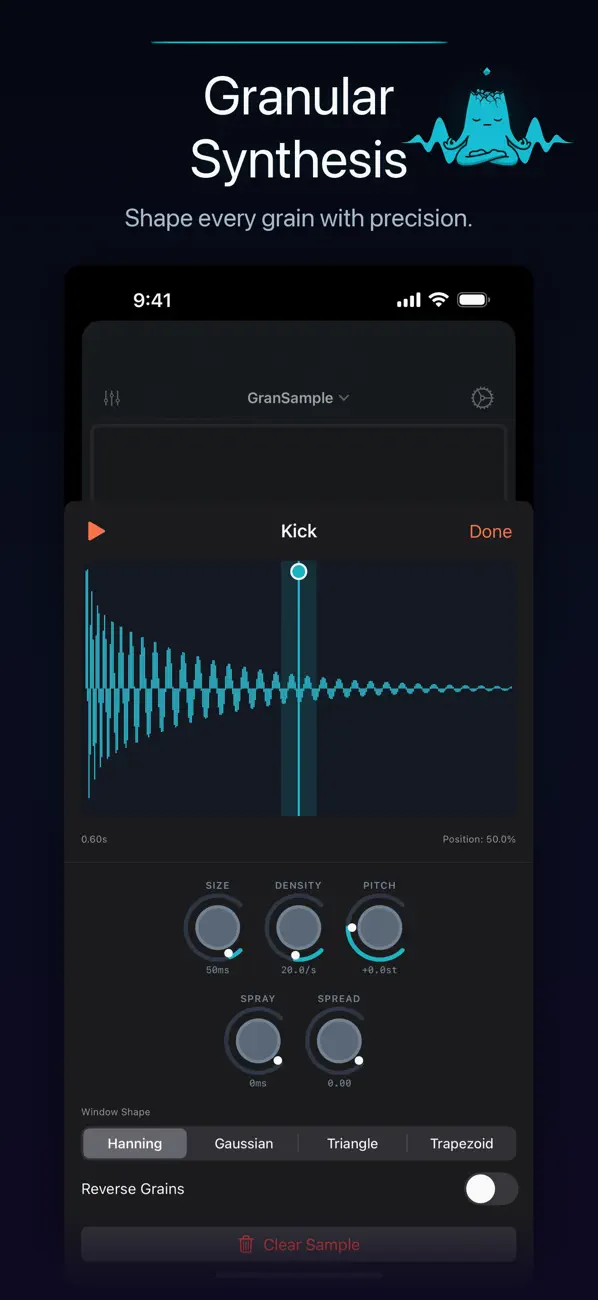Screen dimensions: 598x1300
Task: Adjust the Spray knob
Action: (x=258, y=1041)
